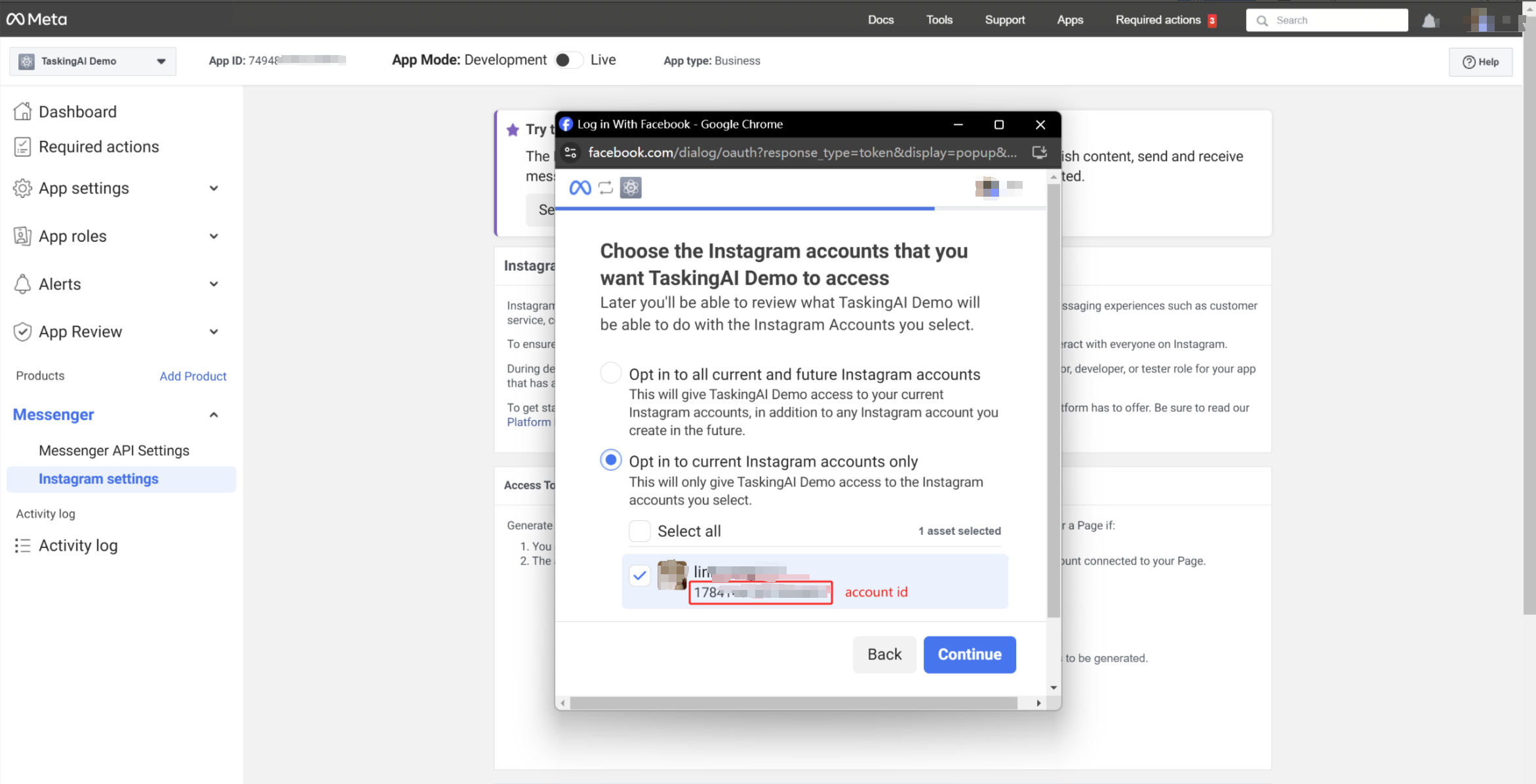Click the TaskingAI Demo app icon in selector
The height and width of the screenshot is (784, 1536).
pyautogui.click(x=26, y=61)
